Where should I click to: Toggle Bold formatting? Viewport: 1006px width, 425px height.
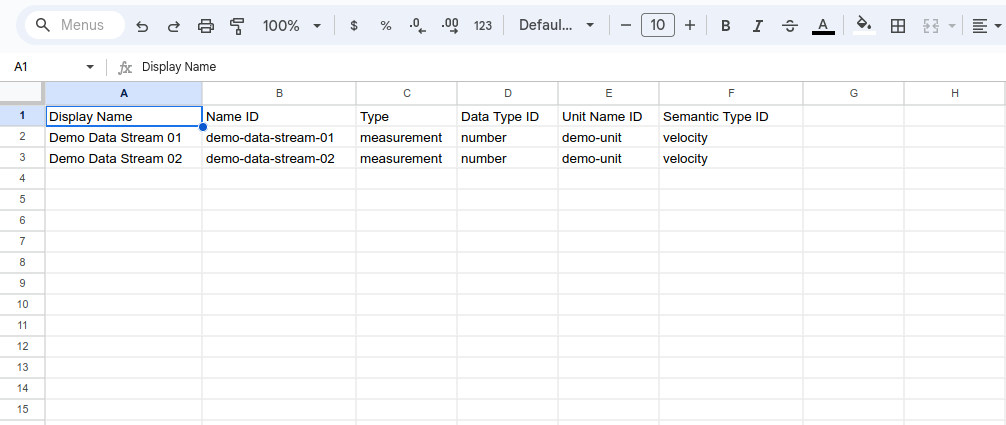726,26
